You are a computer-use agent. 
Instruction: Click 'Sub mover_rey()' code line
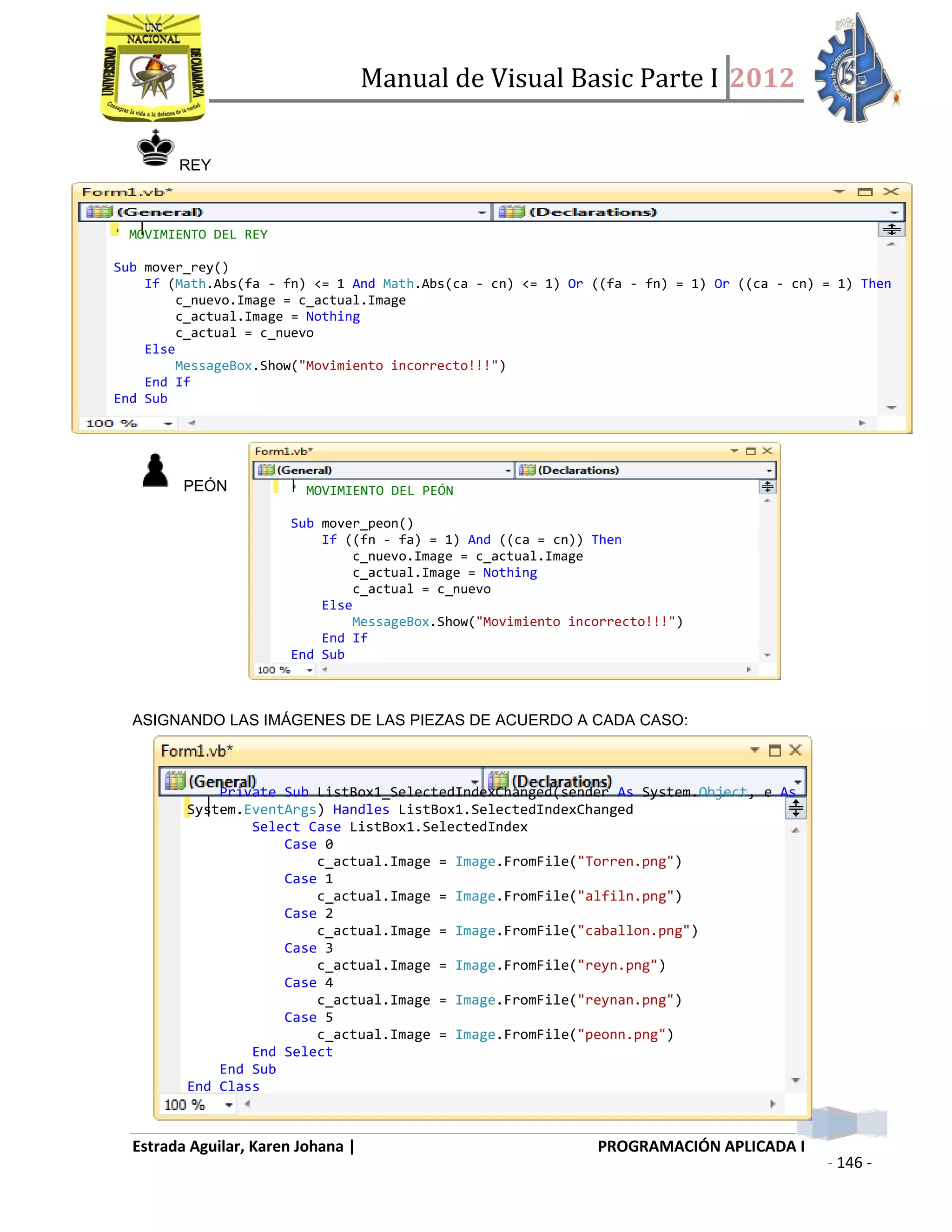click(x=171, y=267)
